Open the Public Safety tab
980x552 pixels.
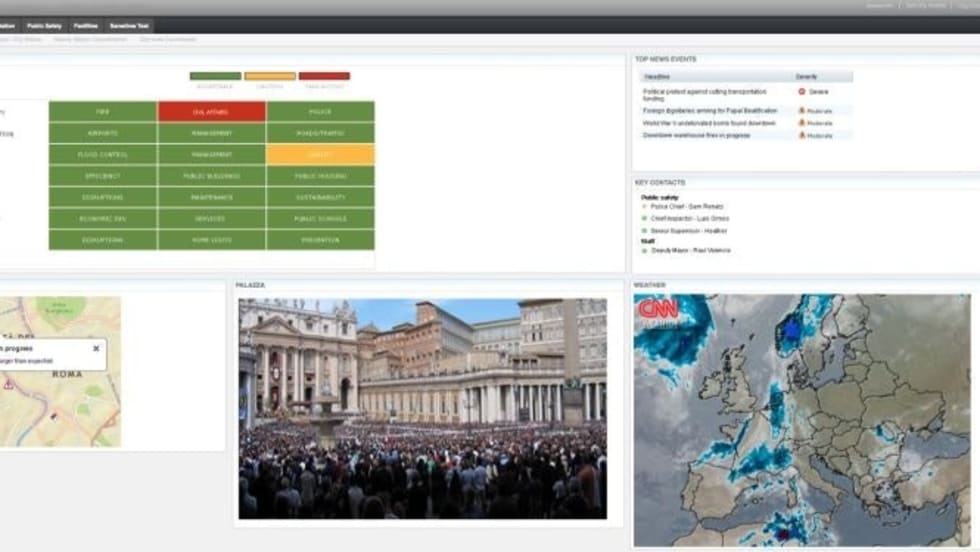coord(43,25)
